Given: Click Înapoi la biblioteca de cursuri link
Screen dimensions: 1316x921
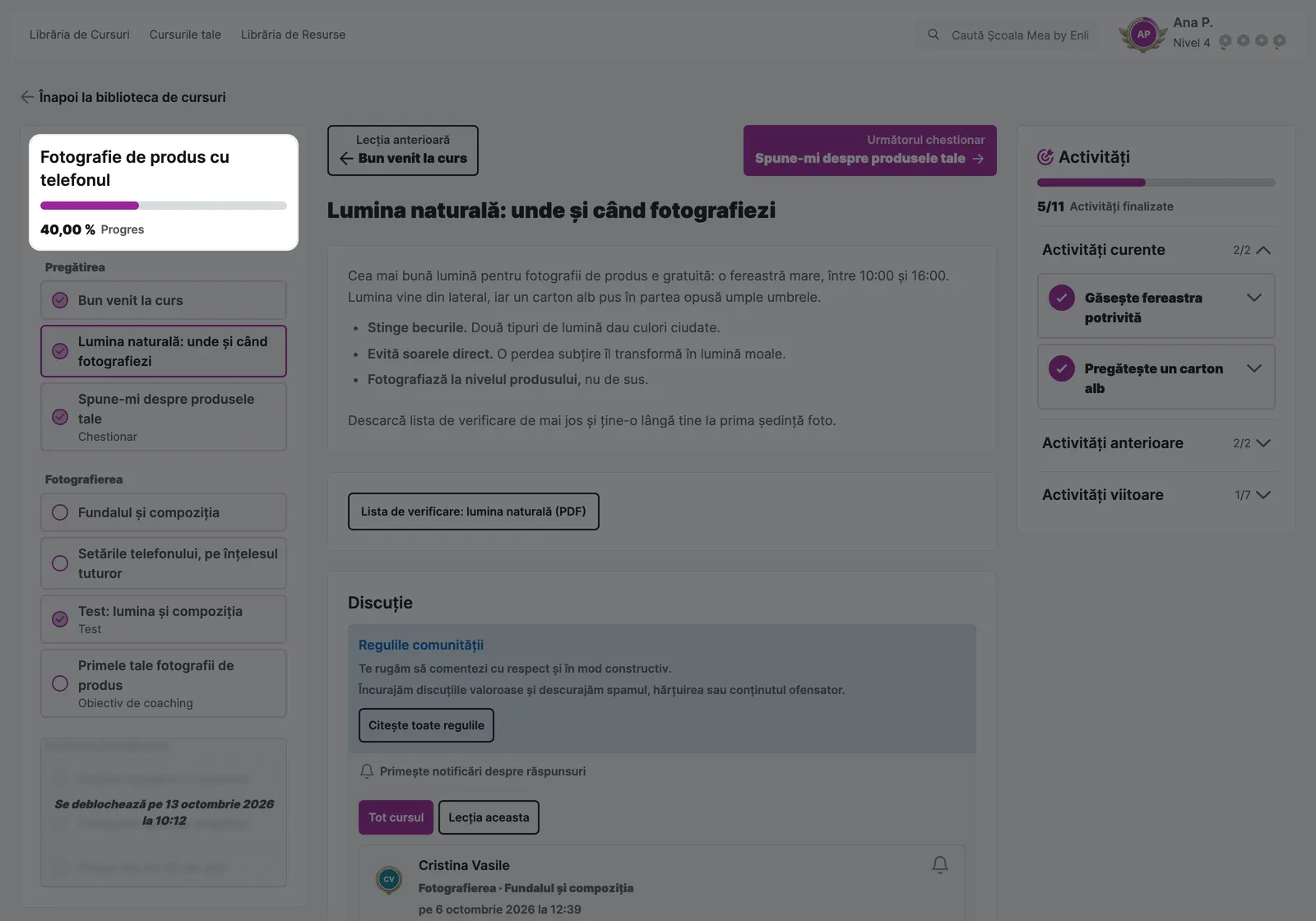Looking at the screenshot, I should (x=132, y=97).
